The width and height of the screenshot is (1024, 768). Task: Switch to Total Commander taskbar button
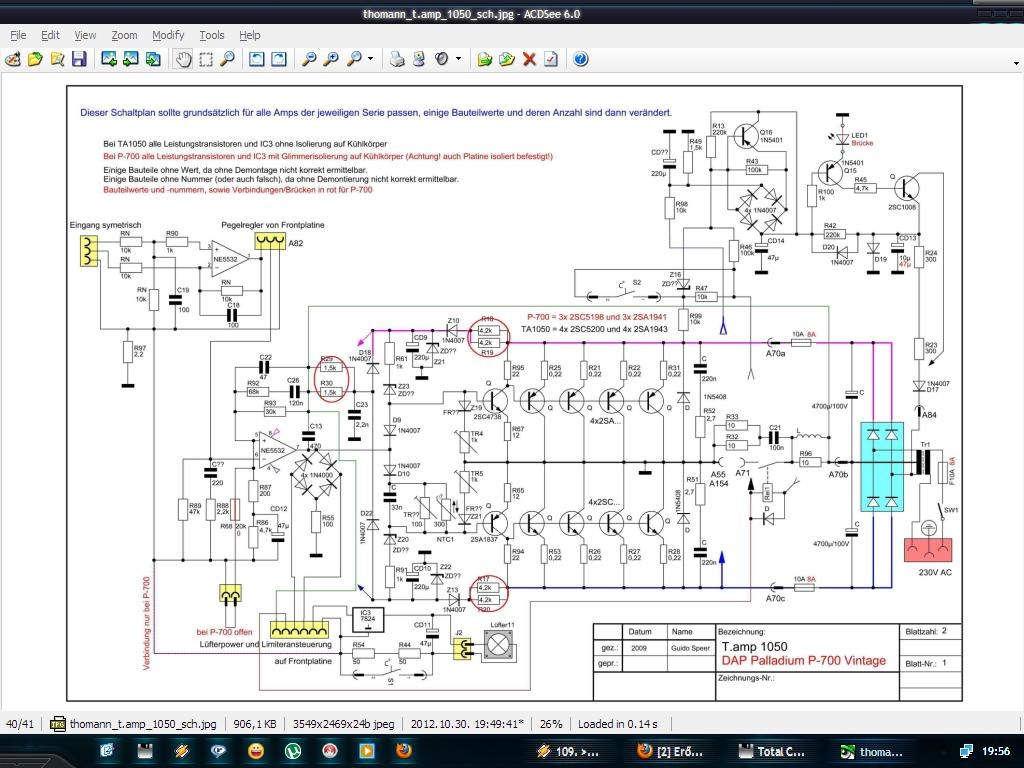pyautogui.click(x=770, y=751)
